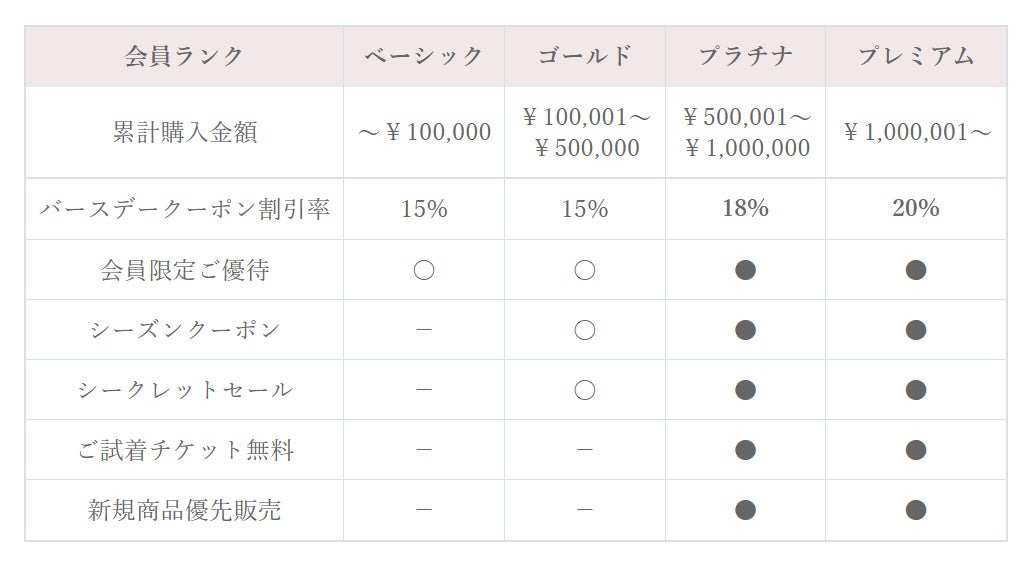Click the バースデークーポン割引率 row label
This screenshot has height=562, width=1028.
point(184,209)
